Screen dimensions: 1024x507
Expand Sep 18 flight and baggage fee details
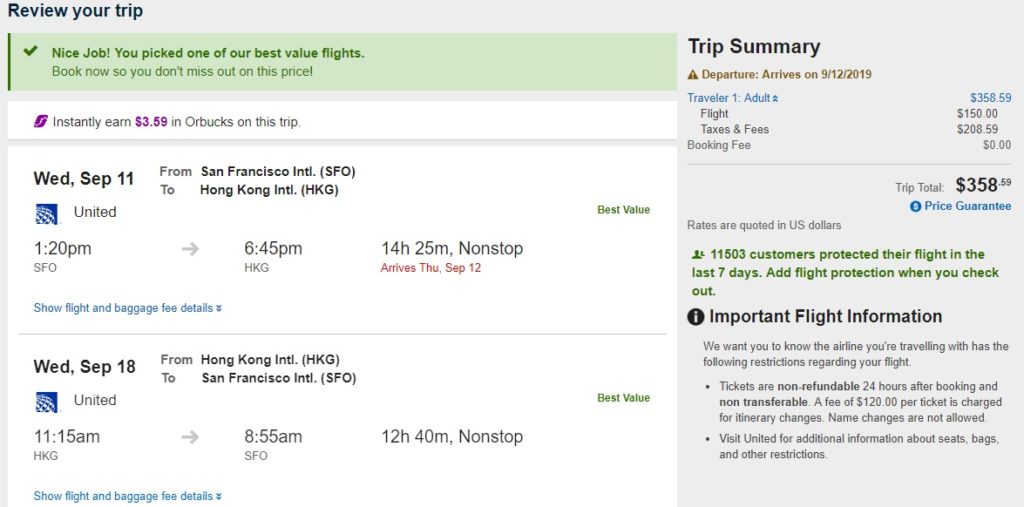pyautogui.click(x=127, y=496)
